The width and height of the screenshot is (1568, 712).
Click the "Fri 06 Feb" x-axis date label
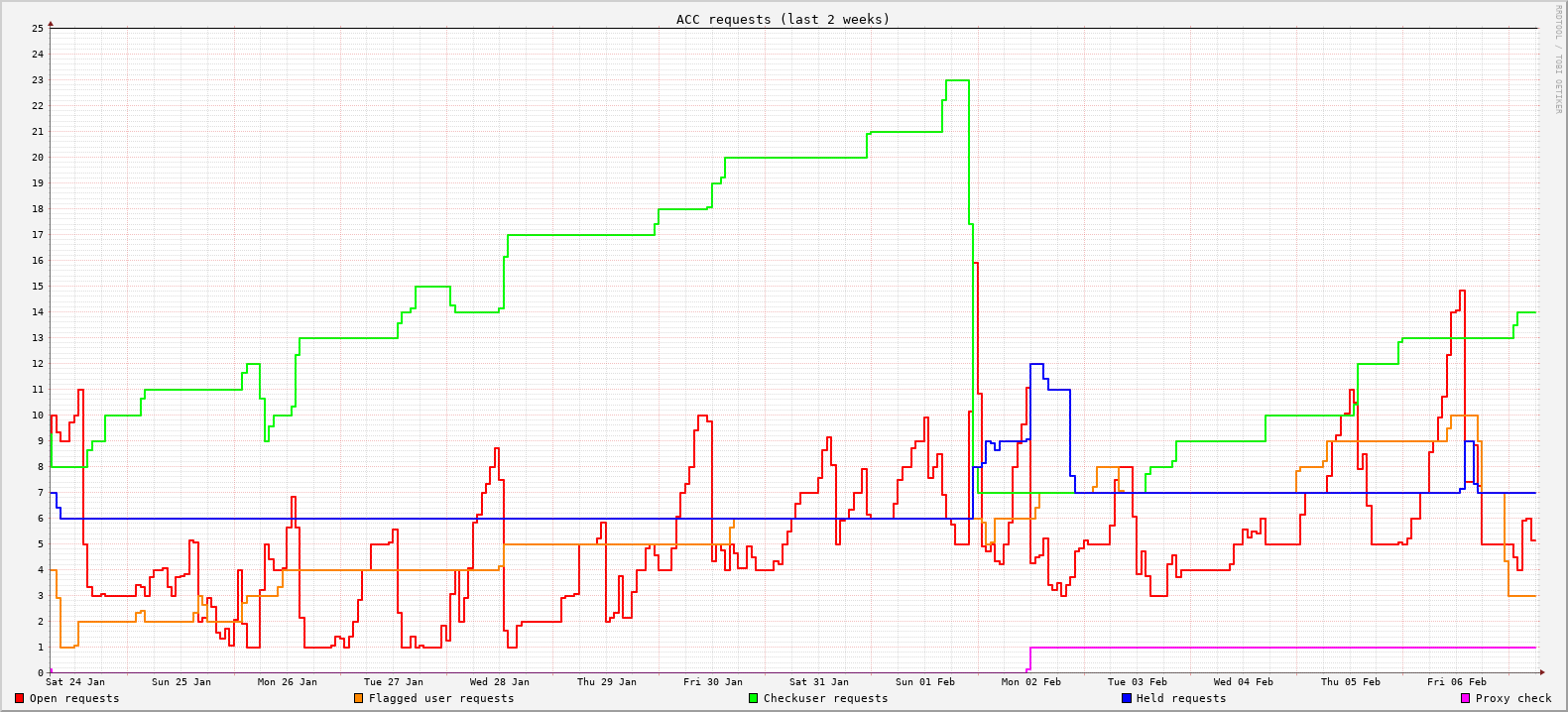coord(1456,681)
